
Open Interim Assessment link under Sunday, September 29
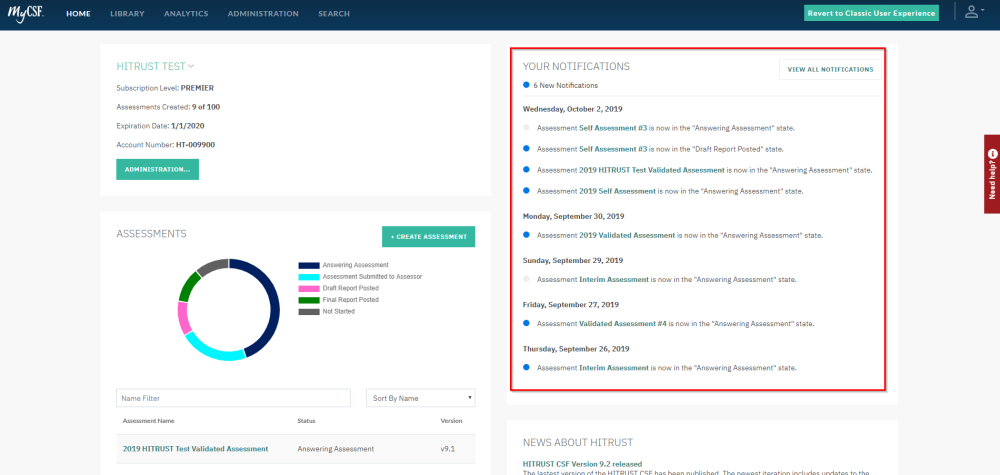click(x=614, y=279)
